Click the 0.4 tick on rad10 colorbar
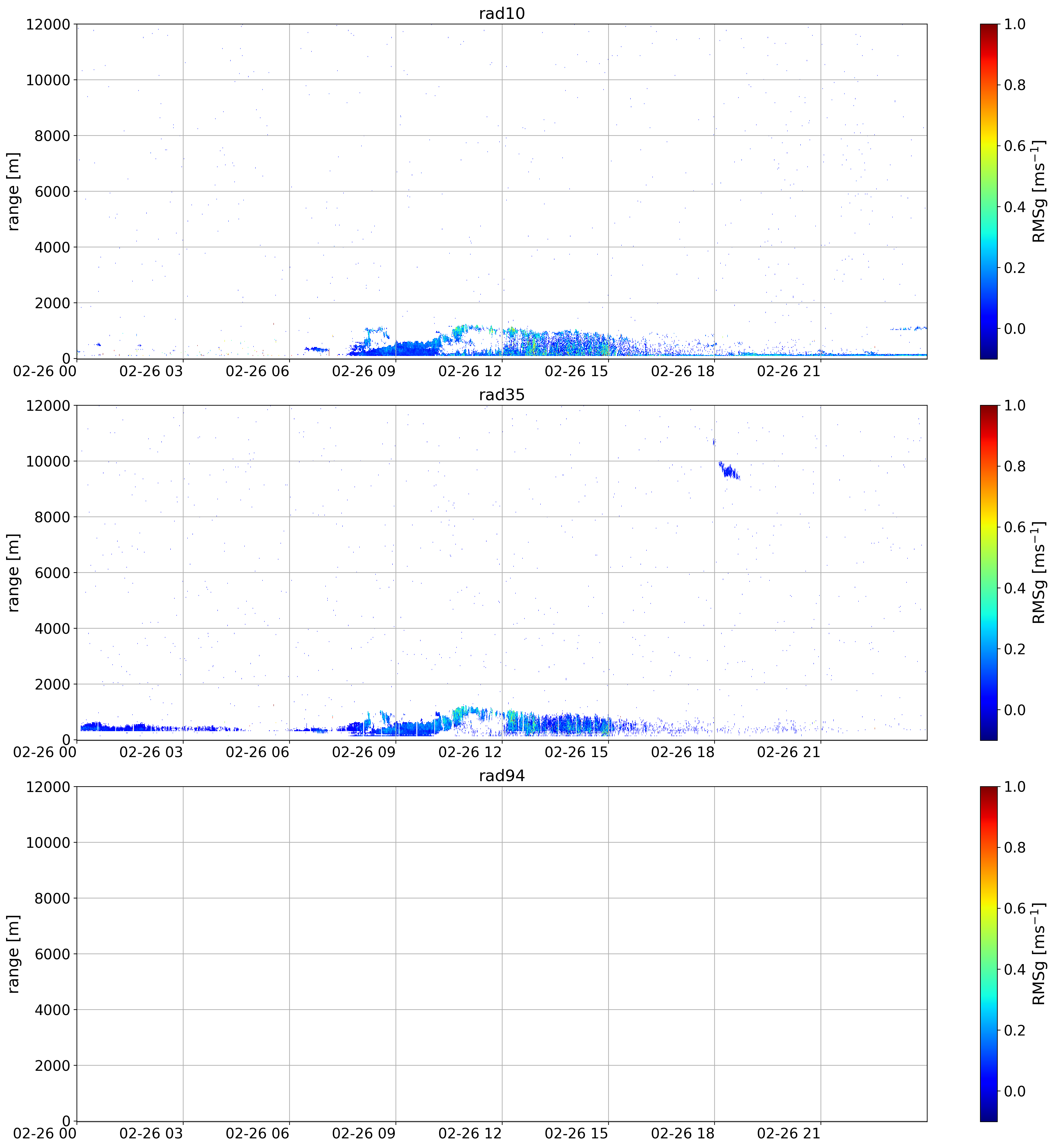This screenshot has height=1148, width=1055. 1014,207
